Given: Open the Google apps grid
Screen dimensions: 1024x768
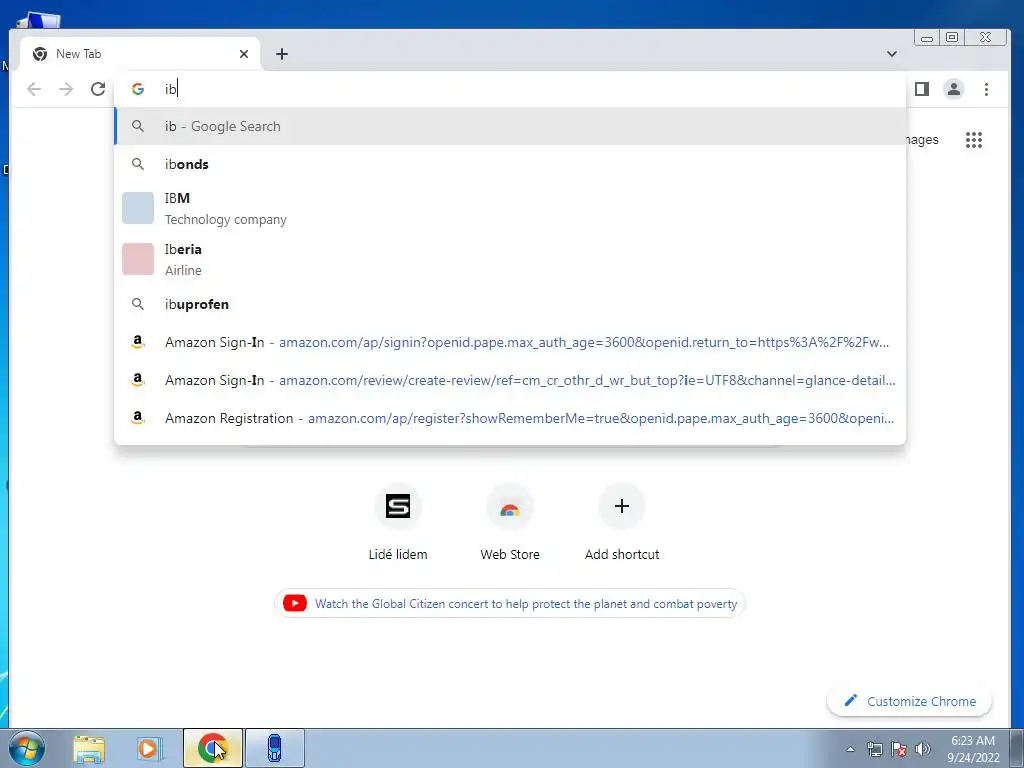Looking at the screenshot, I should tap(974, 140).
